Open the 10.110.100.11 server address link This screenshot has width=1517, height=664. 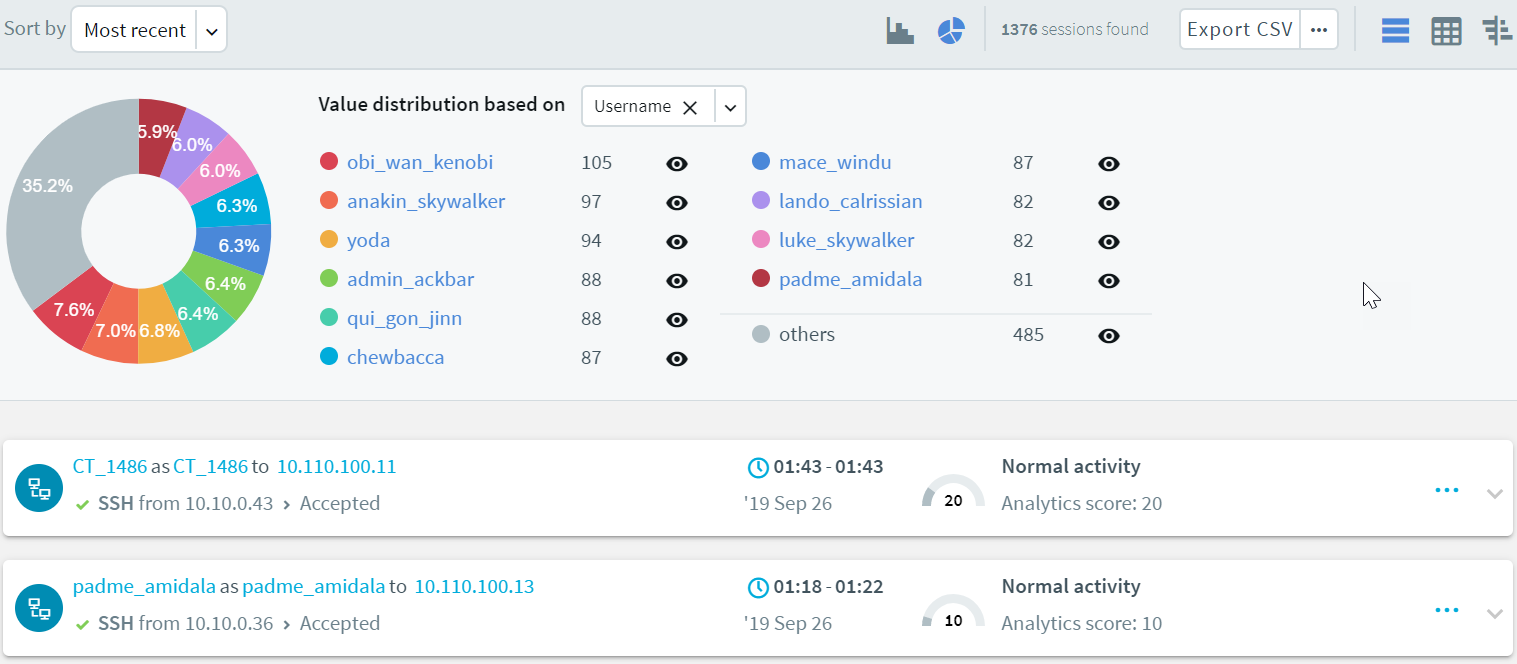pyautogui.click(x=337, y=466)
